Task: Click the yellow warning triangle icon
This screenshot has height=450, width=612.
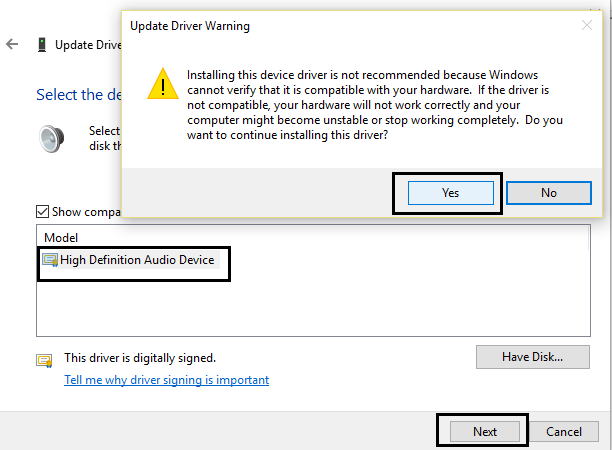Action: point(163,84)
